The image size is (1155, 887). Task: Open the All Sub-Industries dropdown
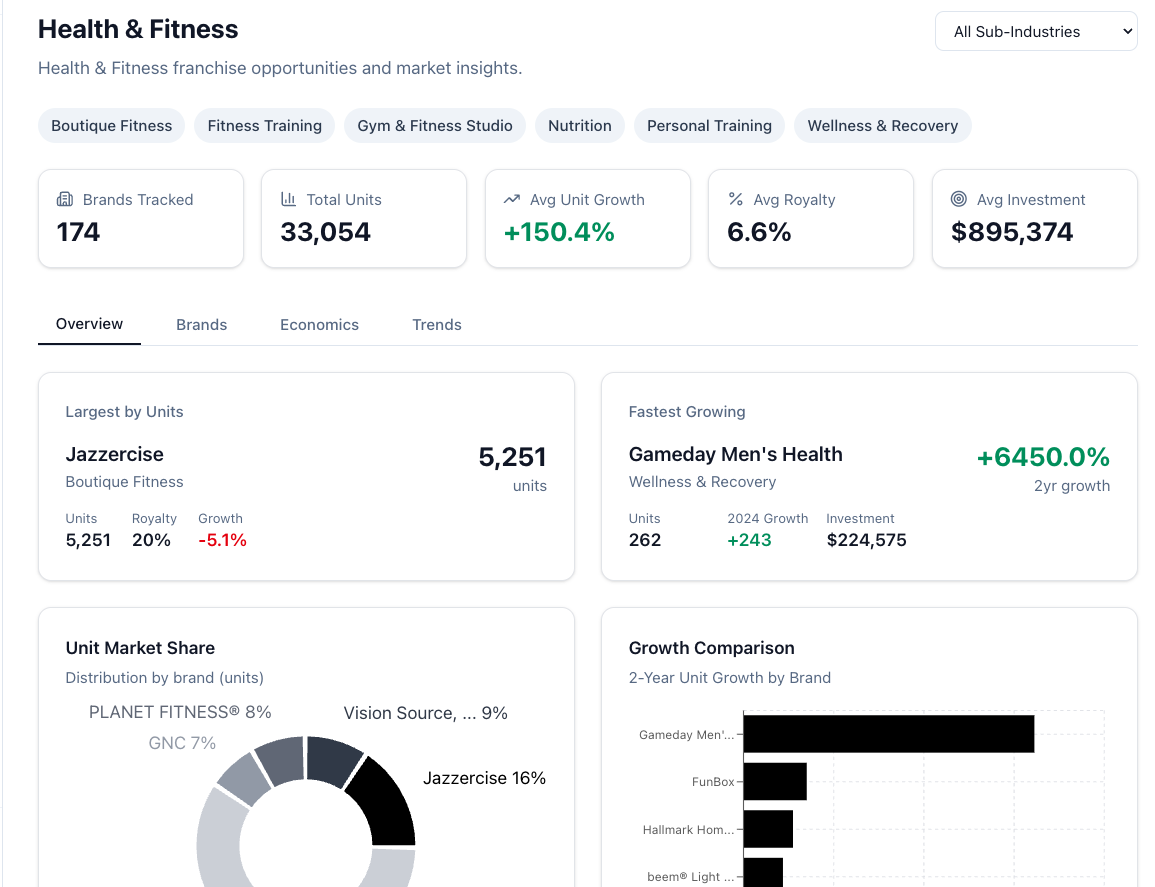[x=1035, y=31]
